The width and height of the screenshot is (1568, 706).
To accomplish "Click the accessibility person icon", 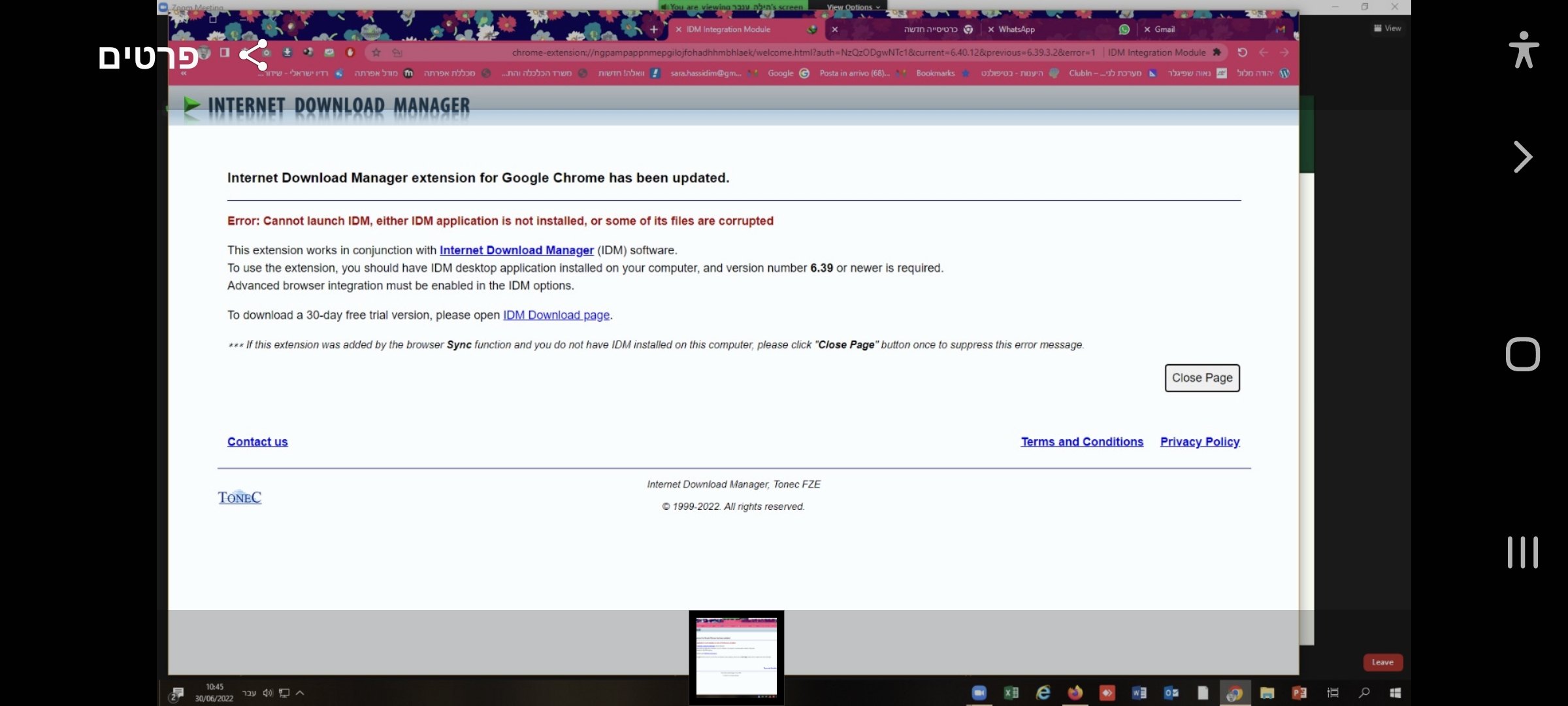I will tap(1523, 50).
